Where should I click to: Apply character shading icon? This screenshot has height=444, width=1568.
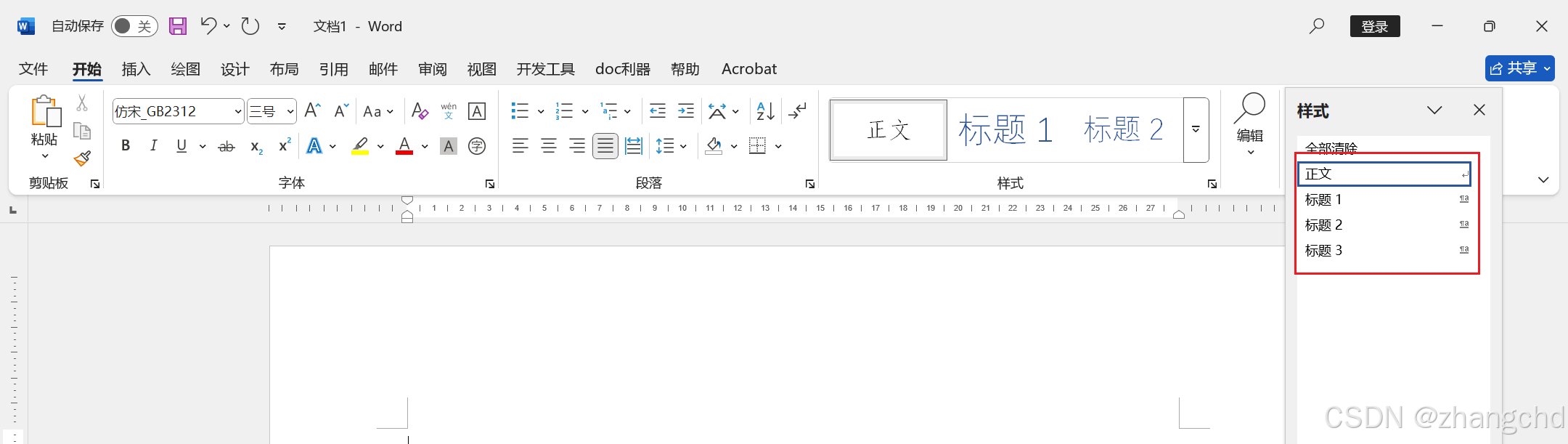pyautogui.click(x=449, y=146)
